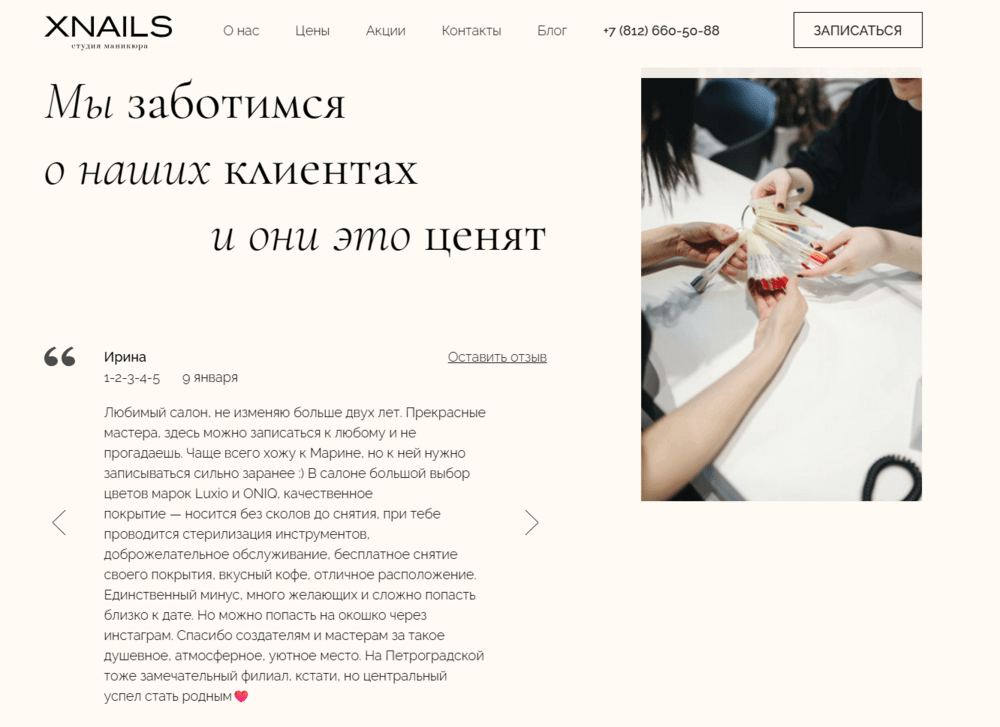The image size is (1000, 727).
Task: Select reviewer name Ирина
Action: pos(125,357)
